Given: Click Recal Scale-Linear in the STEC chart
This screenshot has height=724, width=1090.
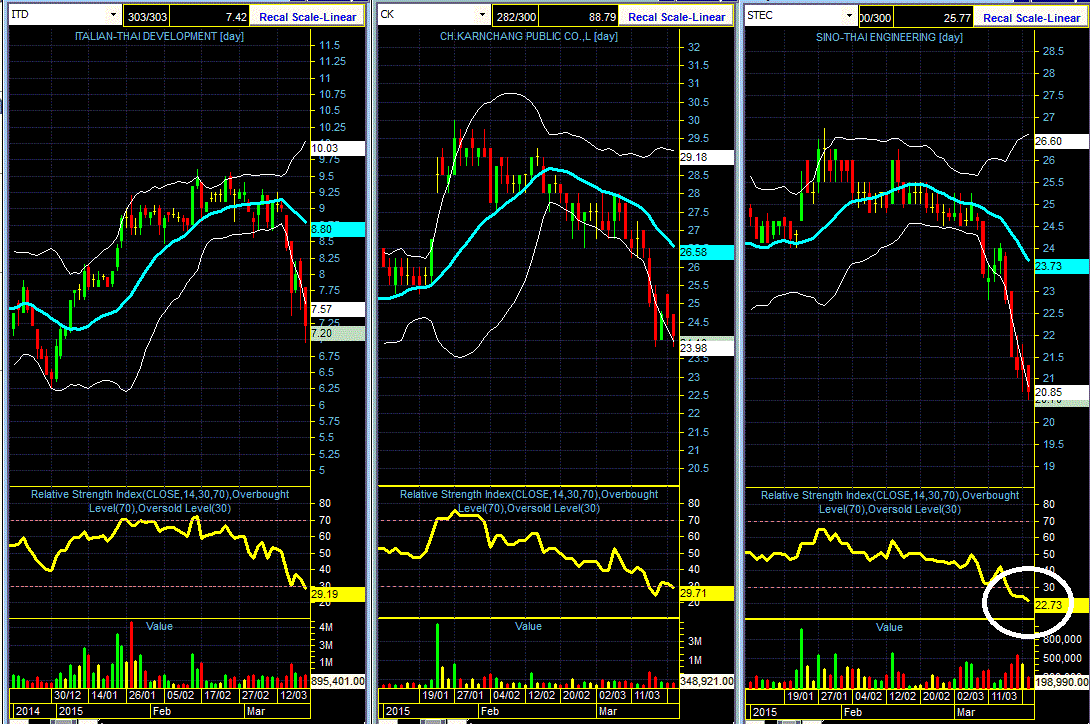Looking at the screenshot, I should [x=1031, y=17].
